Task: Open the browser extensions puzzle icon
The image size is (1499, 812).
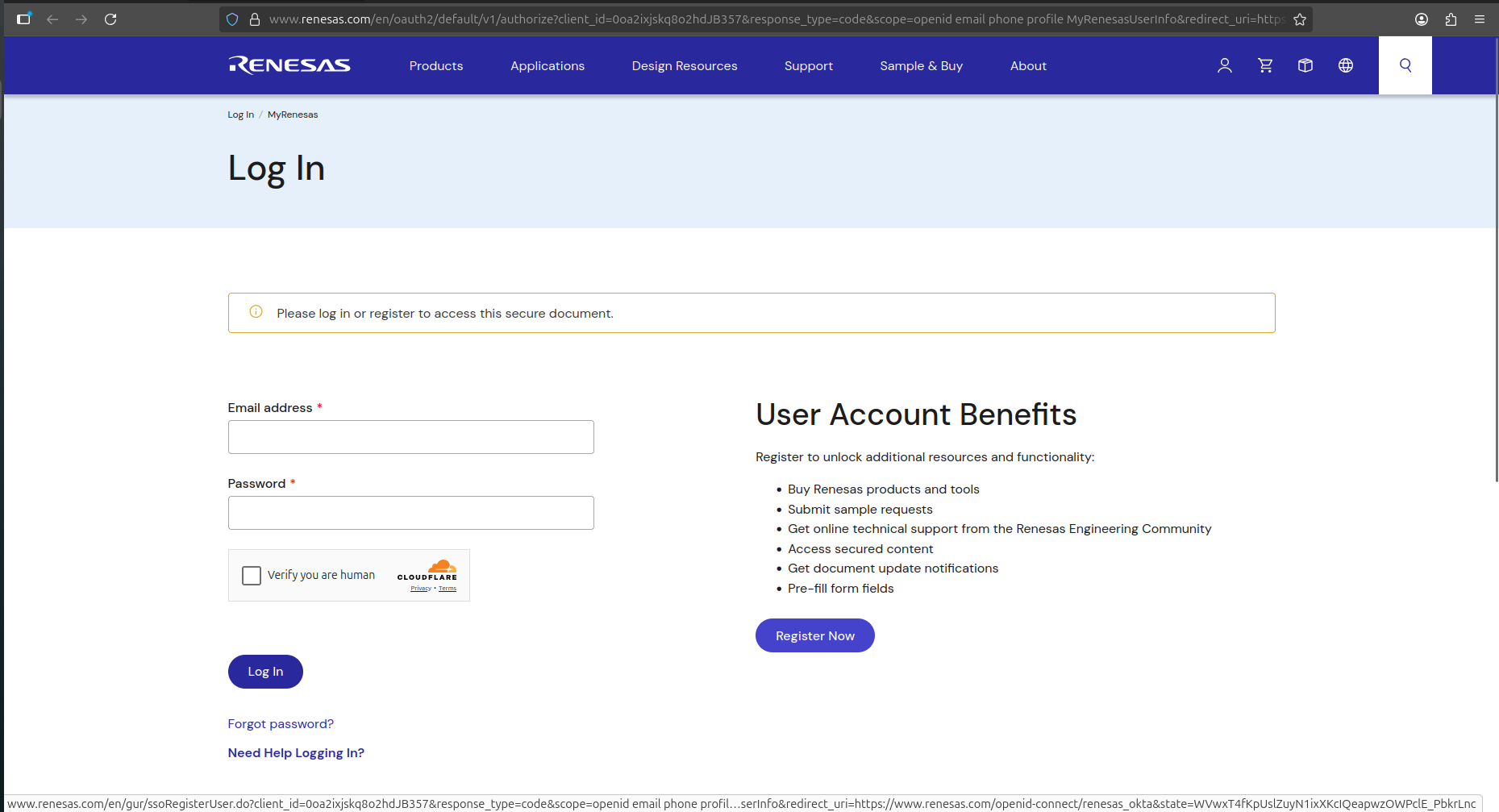Action: 1451,19
